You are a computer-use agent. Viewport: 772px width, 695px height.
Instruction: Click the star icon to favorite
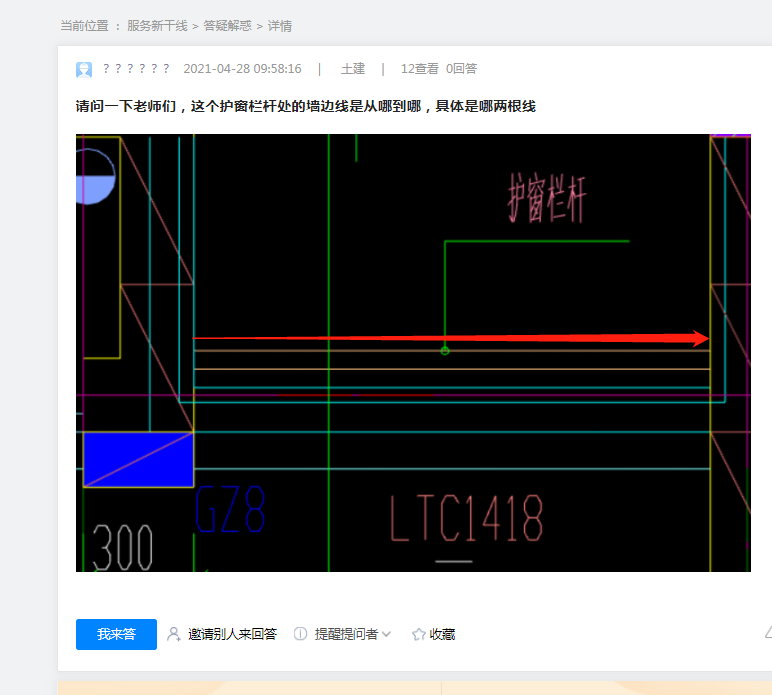pos(418,634)
